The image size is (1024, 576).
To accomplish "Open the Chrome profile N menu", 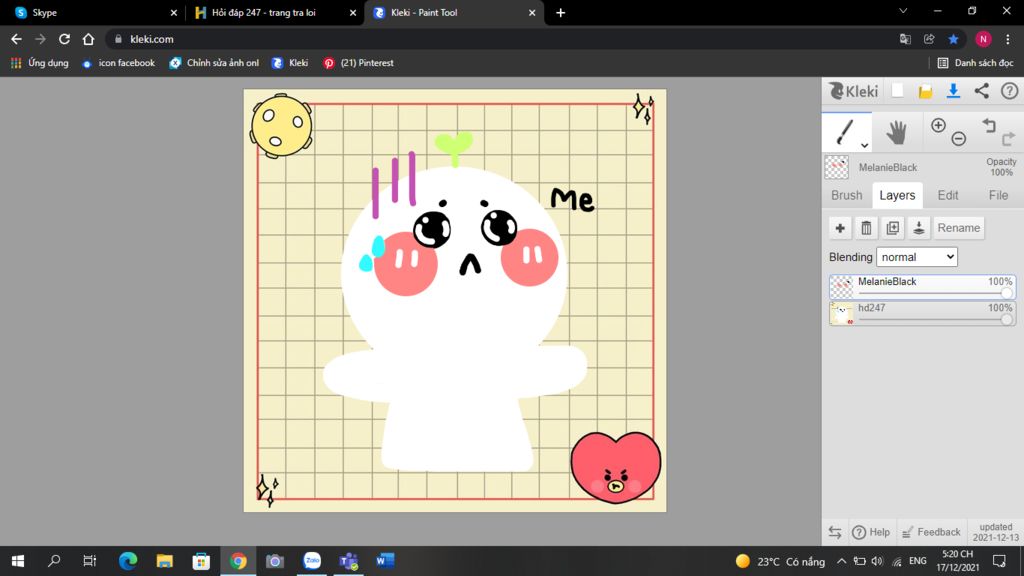I will (984, 39).
